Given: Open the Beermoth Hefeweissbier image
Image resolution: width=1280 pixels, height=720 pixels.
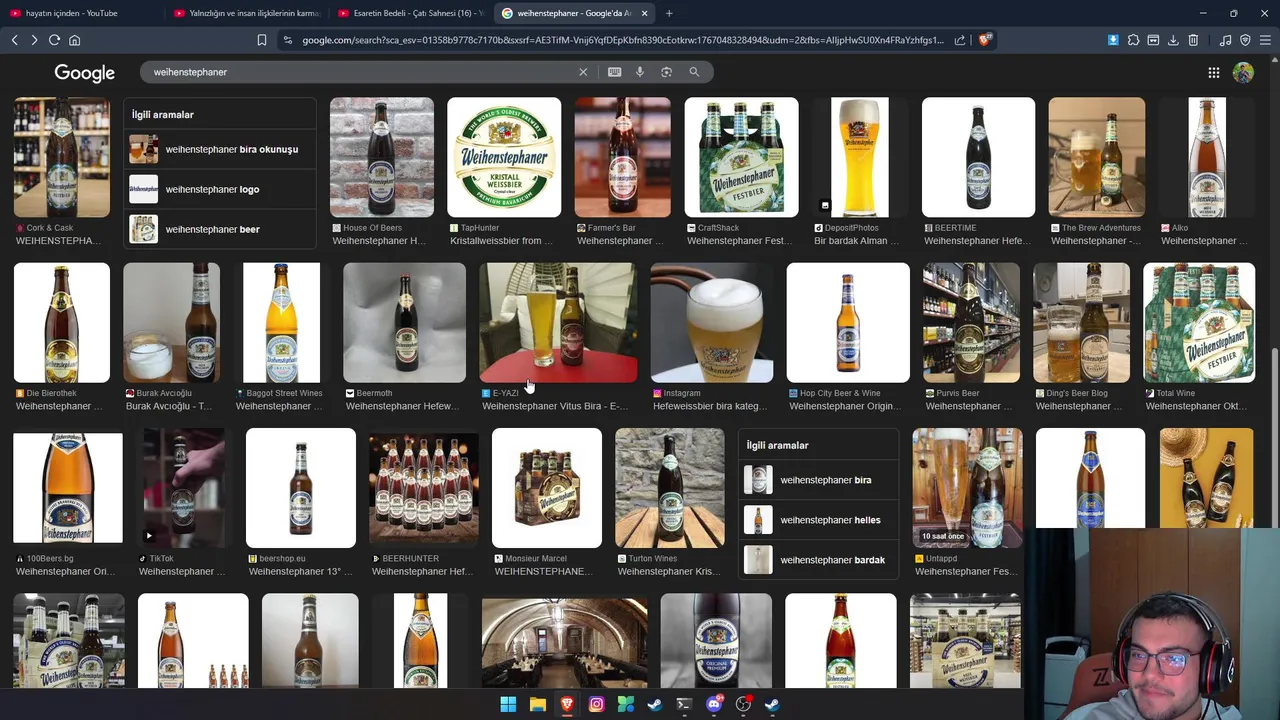Looking at the screenshot, I should tap(404, 323).
